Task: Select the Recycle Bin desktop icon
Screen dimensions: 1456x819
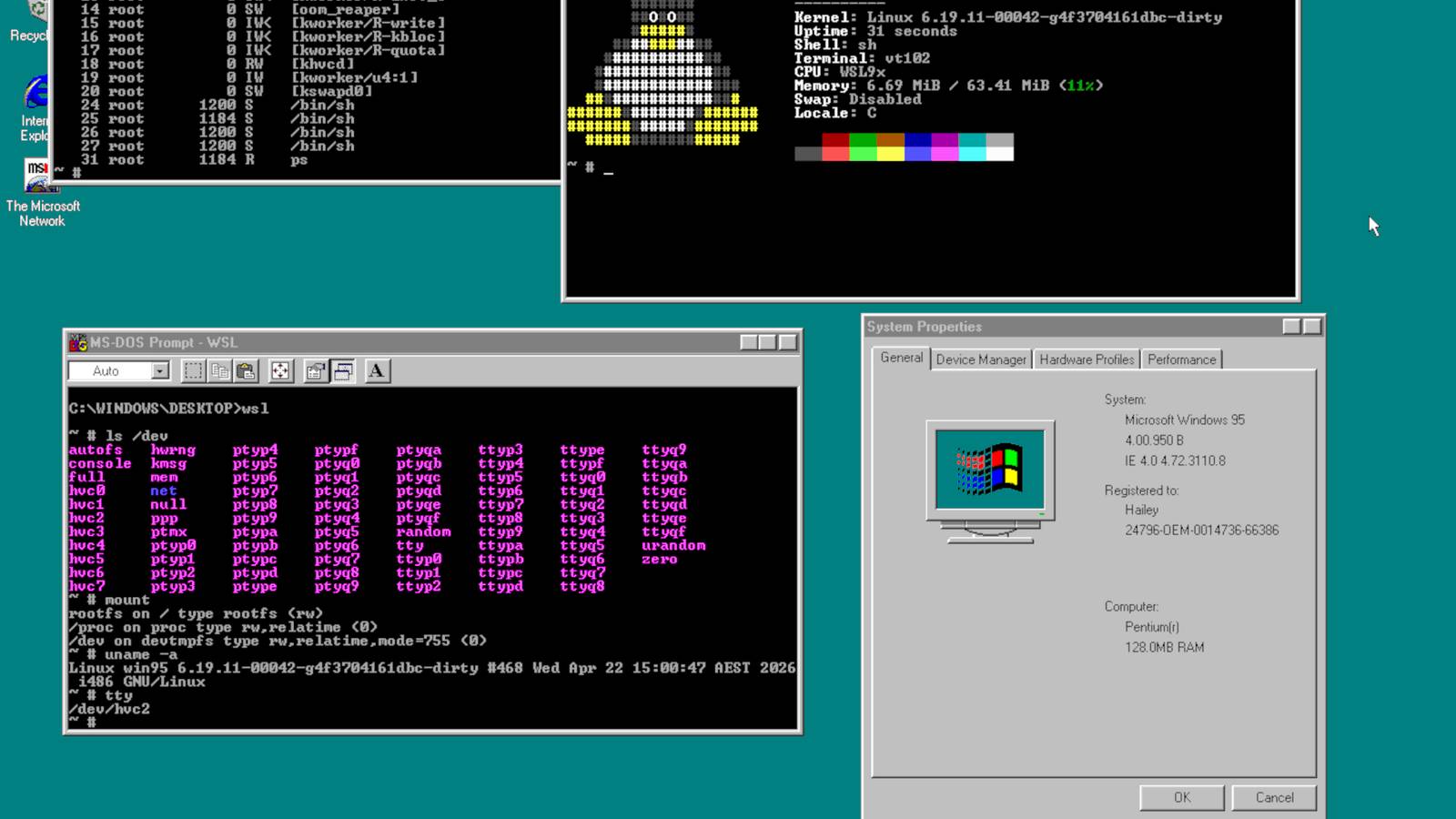Action: tap(32, 22)
